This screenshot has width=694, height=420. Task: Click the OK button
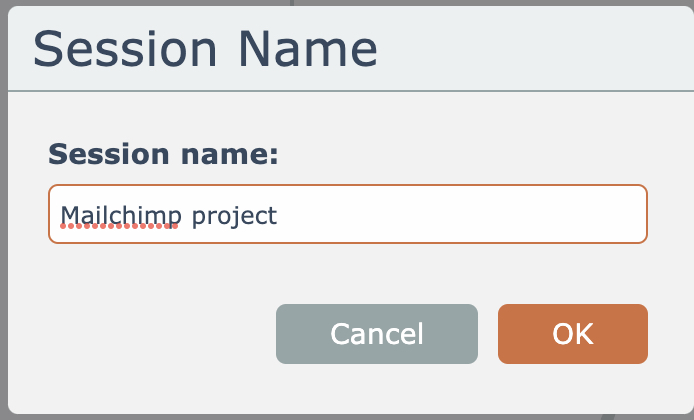[572, 334]
